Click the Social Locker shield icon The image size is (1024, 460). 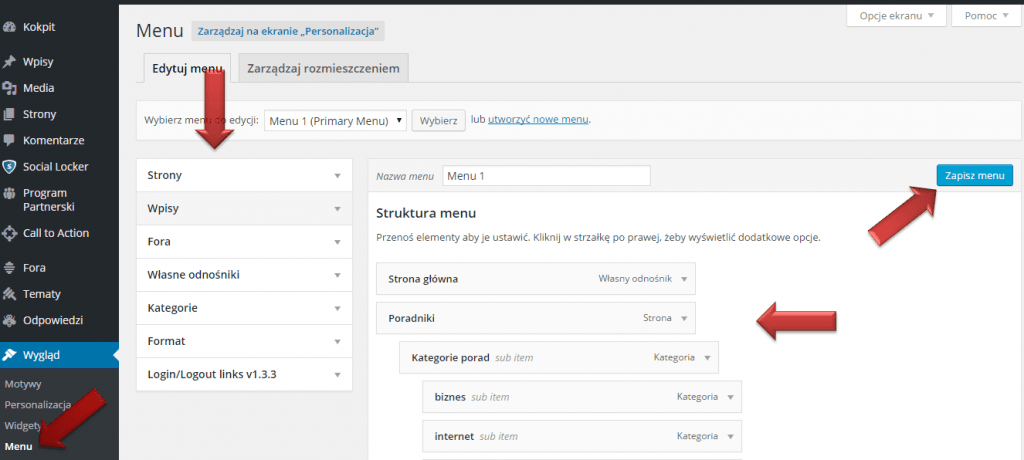coord(9,167)
